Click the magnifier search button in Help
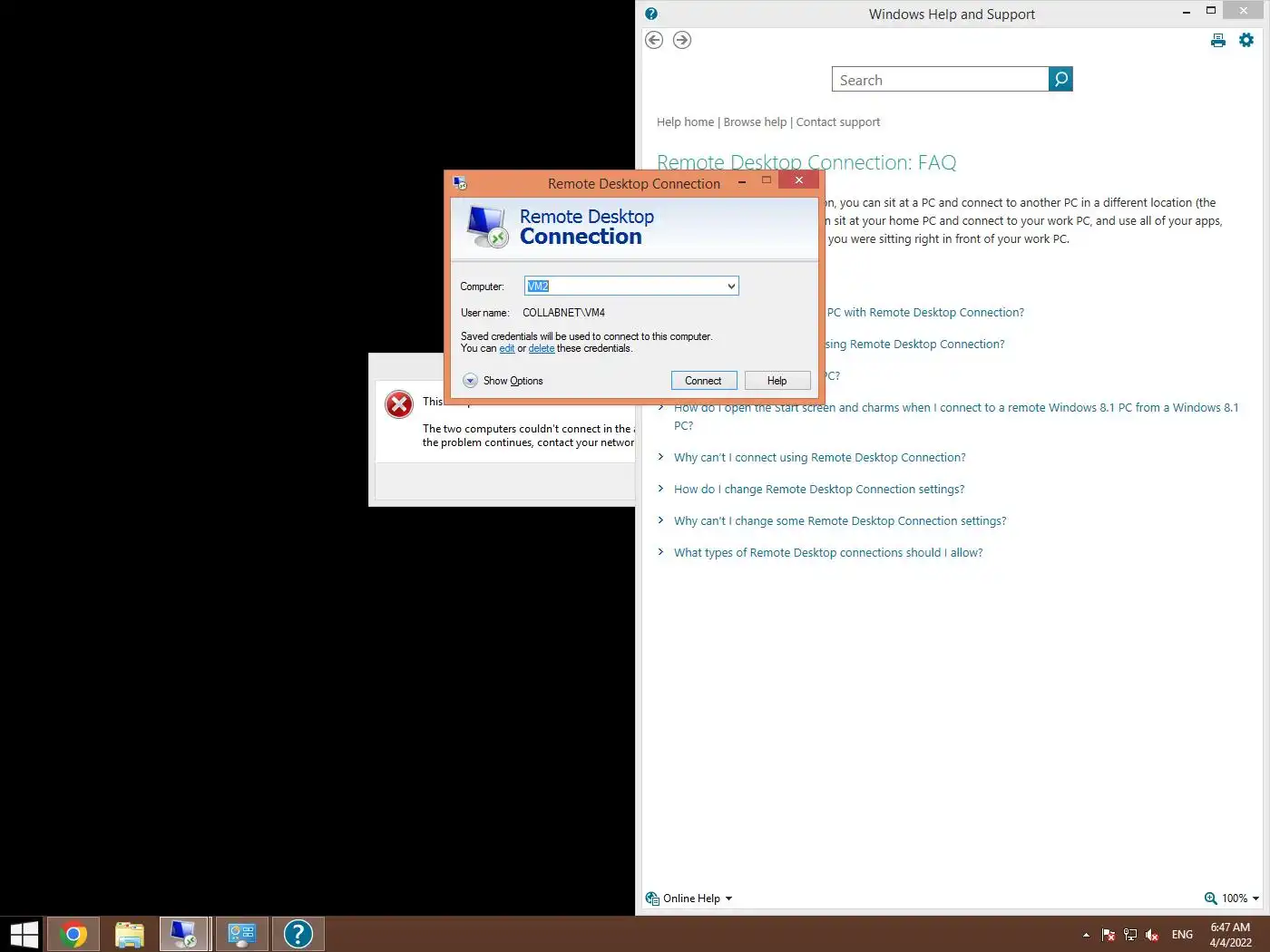This screenshot has width=1270, height=952. pyautogui.click(x=1060, y=80)
